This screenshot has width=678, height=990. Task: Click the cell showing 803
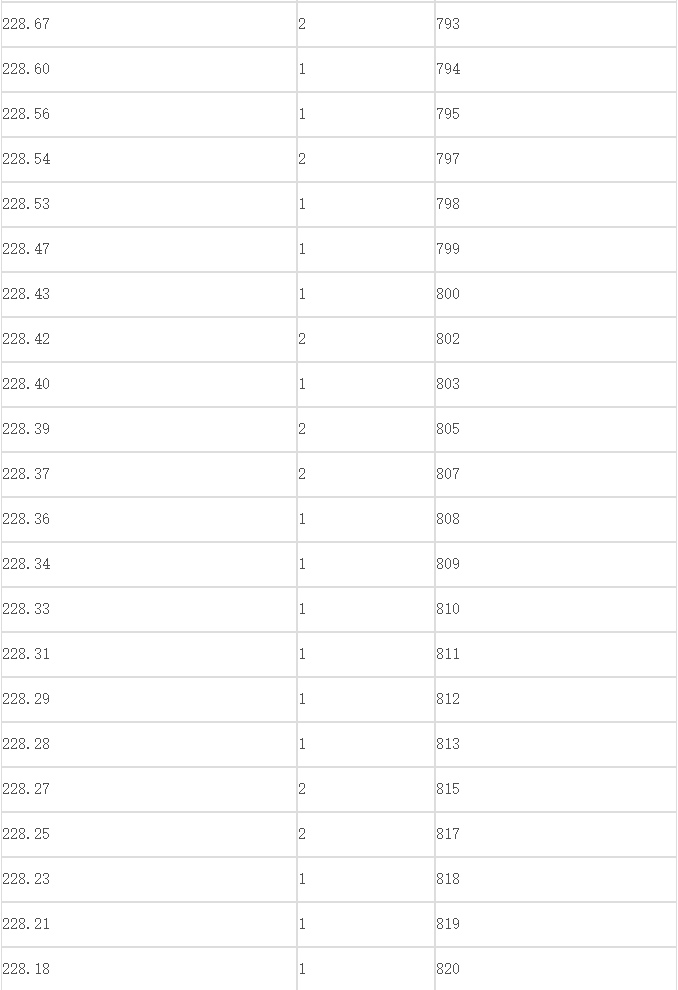point(555,385)
